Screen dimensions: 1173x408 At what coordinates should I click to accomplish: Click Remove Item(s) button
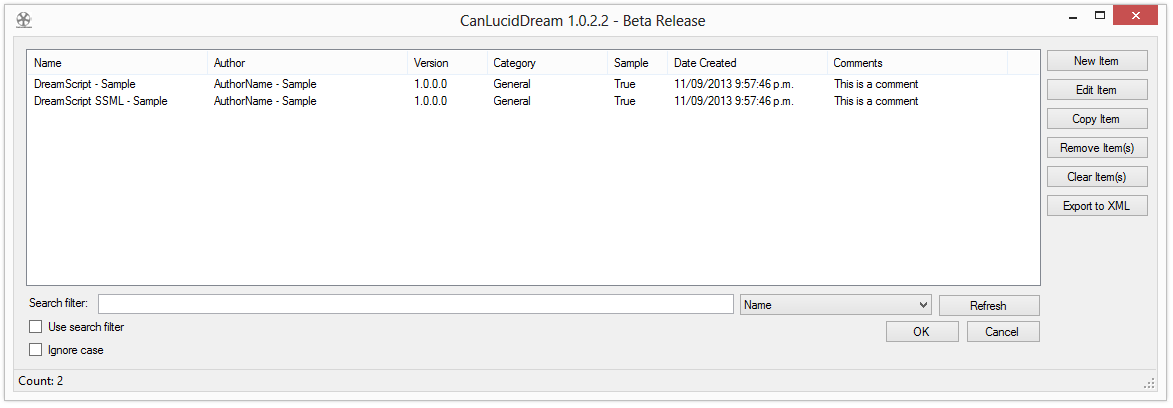(1096, 148)
